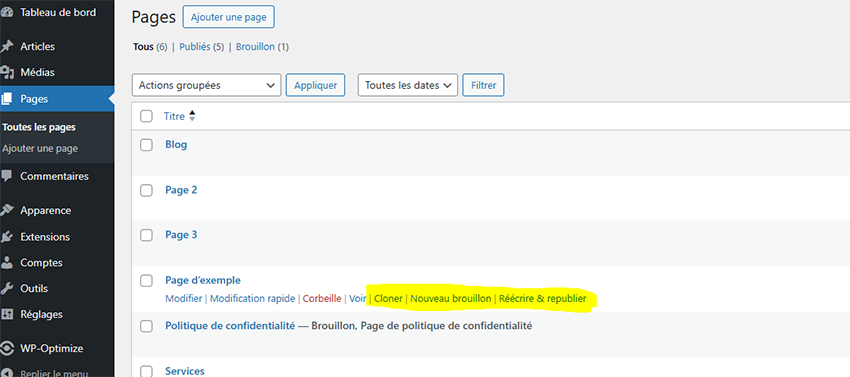Click the Comptes user icon
The height and width of the screenshot is (377, 850).
7,263
